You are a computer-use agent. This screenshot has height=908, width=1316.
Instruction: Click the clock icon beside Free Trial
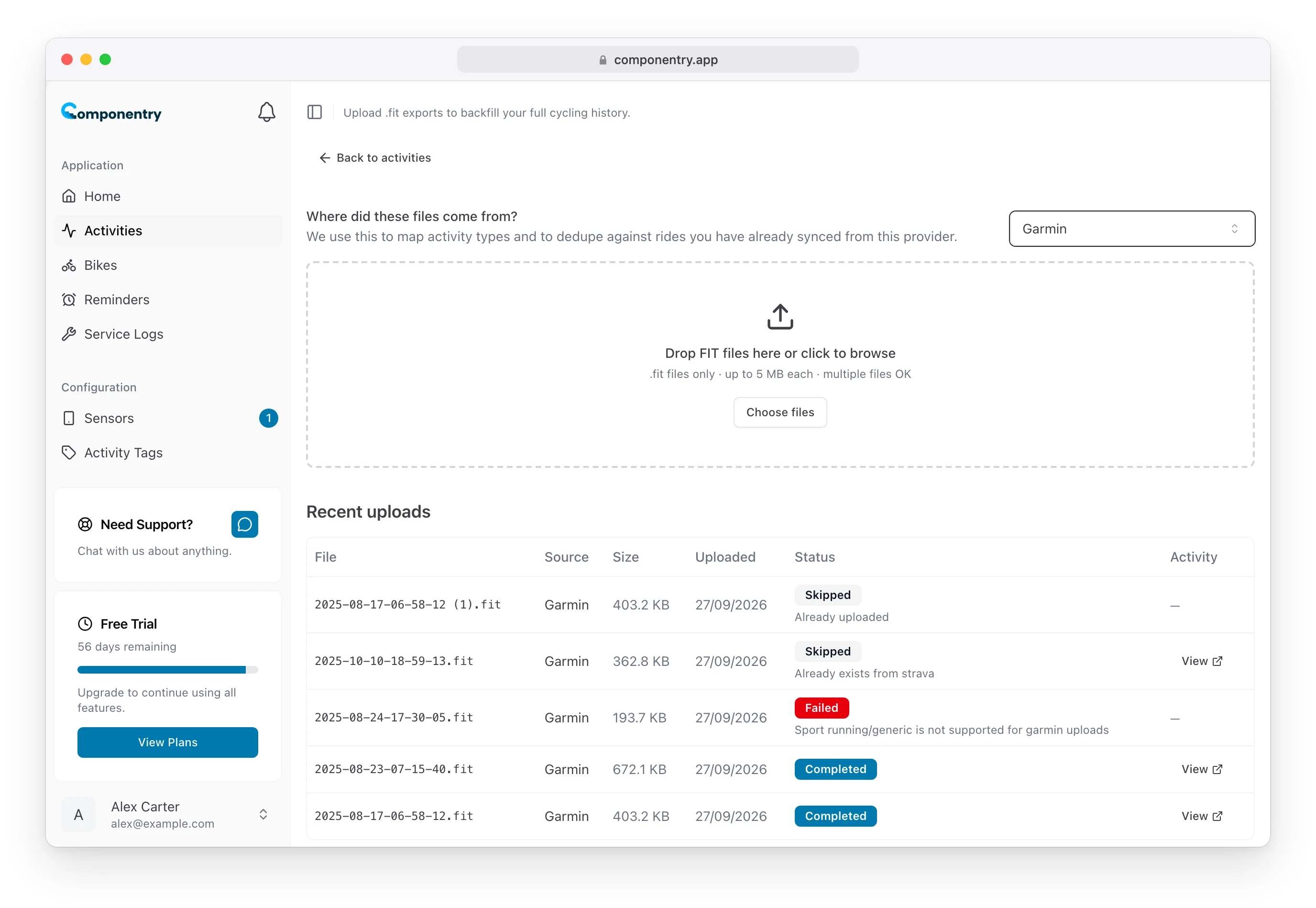pos(85,623)
